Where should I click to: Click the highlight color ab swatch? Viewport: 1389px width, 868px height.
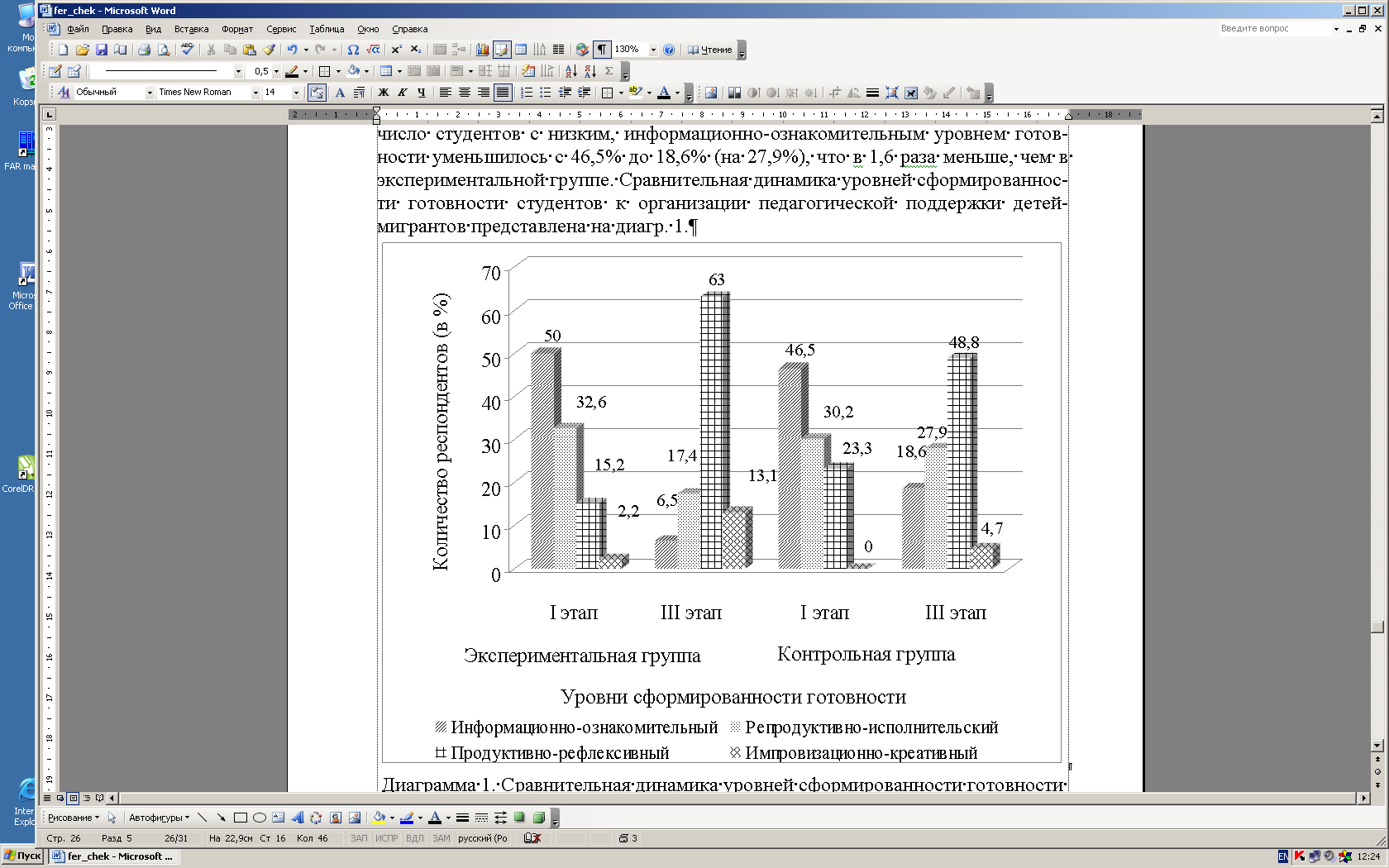point(635,93)
